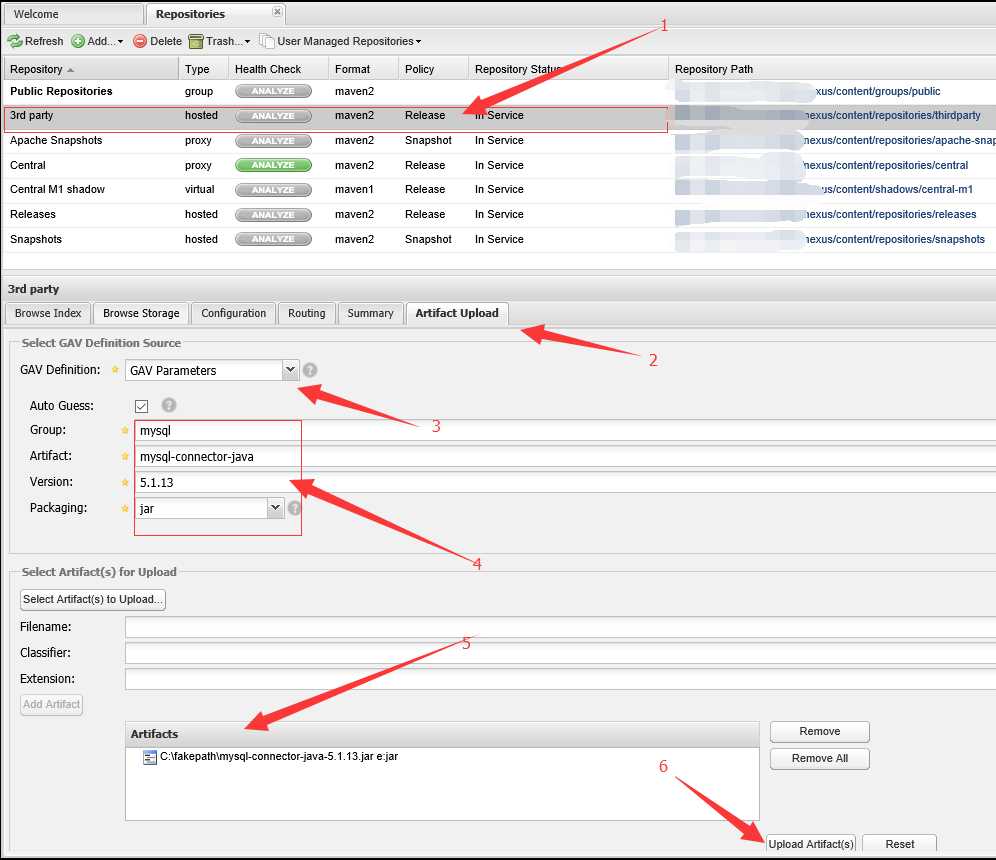Click ANALYZE badge for Snapshots row

click(x=273, y=239)
